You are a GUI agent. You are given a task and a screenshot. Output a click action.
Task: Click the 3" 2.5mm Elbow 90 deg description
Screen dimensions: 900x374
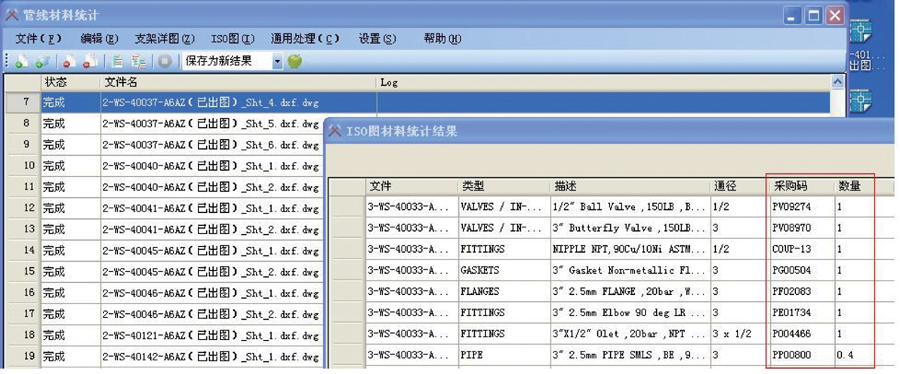[630, 313]
